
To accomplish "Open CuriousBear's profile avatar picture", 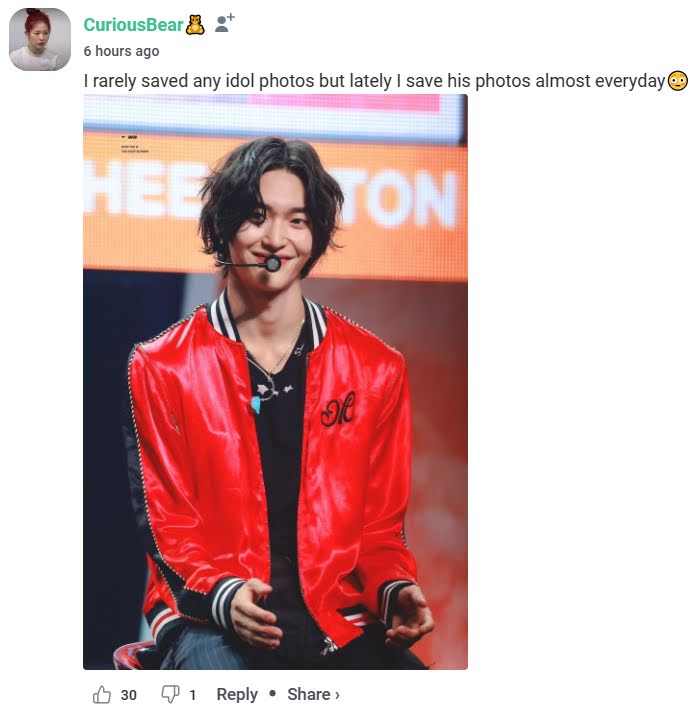I will [x=40, y=39].
